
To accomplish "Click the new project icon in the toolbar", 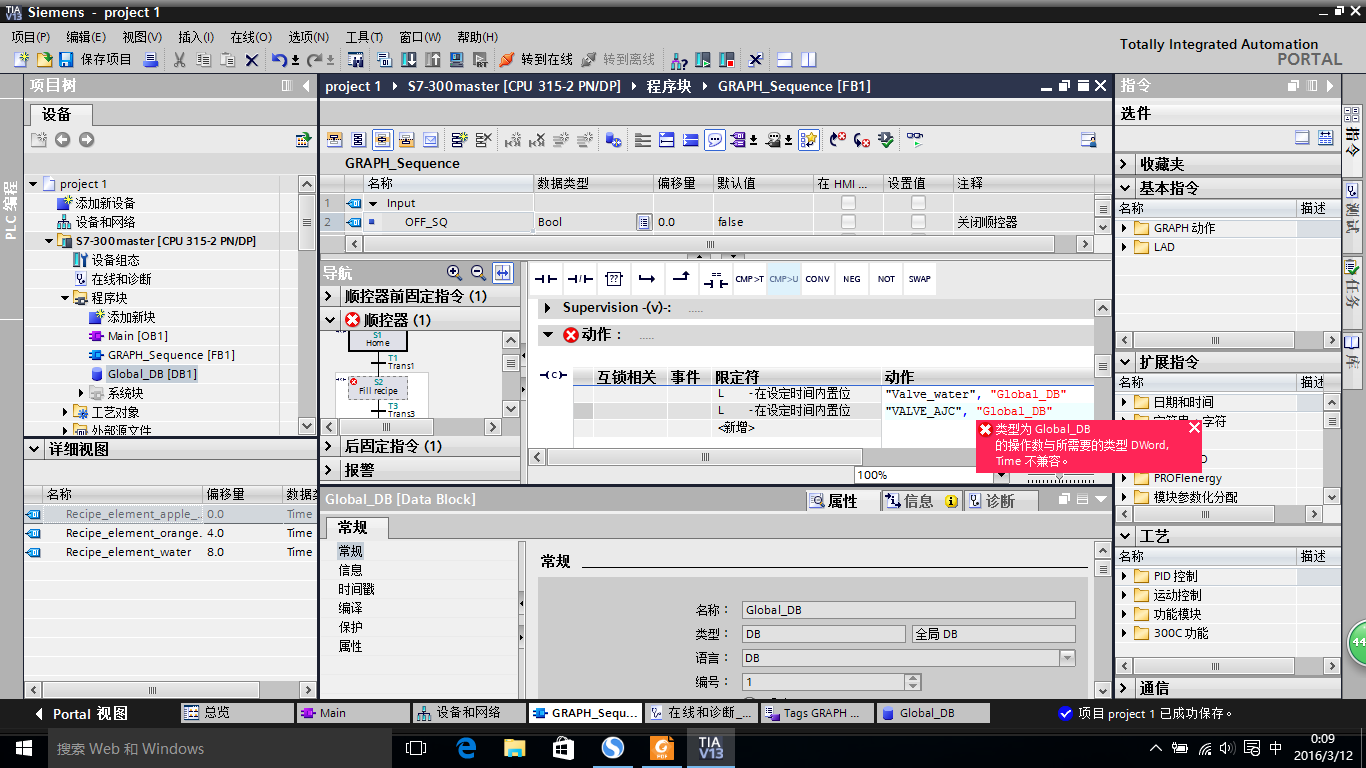I will point(21,60).
